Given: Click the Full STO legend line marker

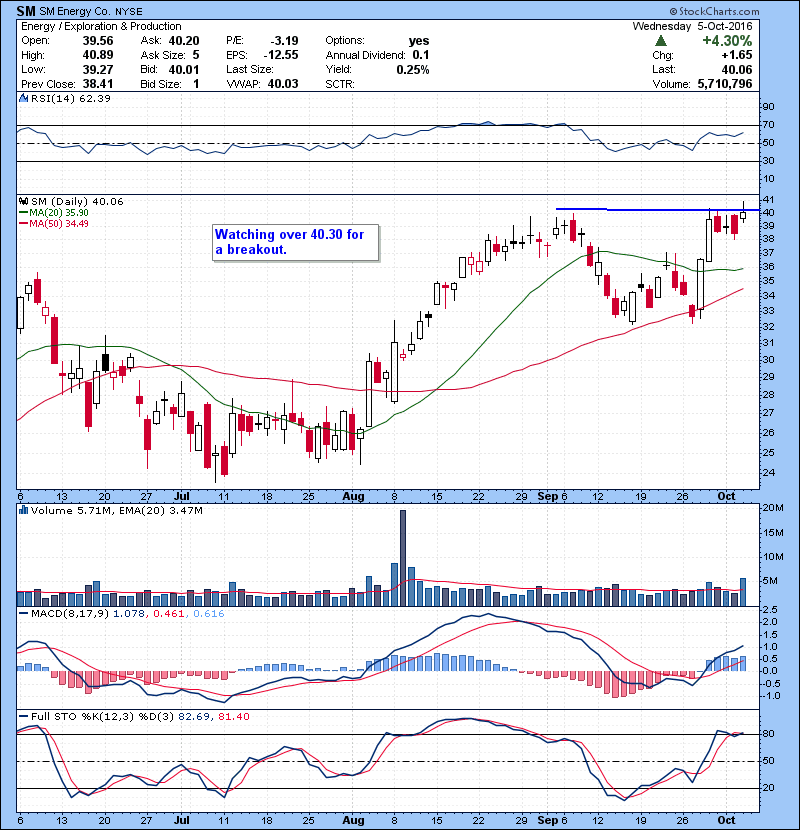Looking at the screenshot, I should (24, 716).
